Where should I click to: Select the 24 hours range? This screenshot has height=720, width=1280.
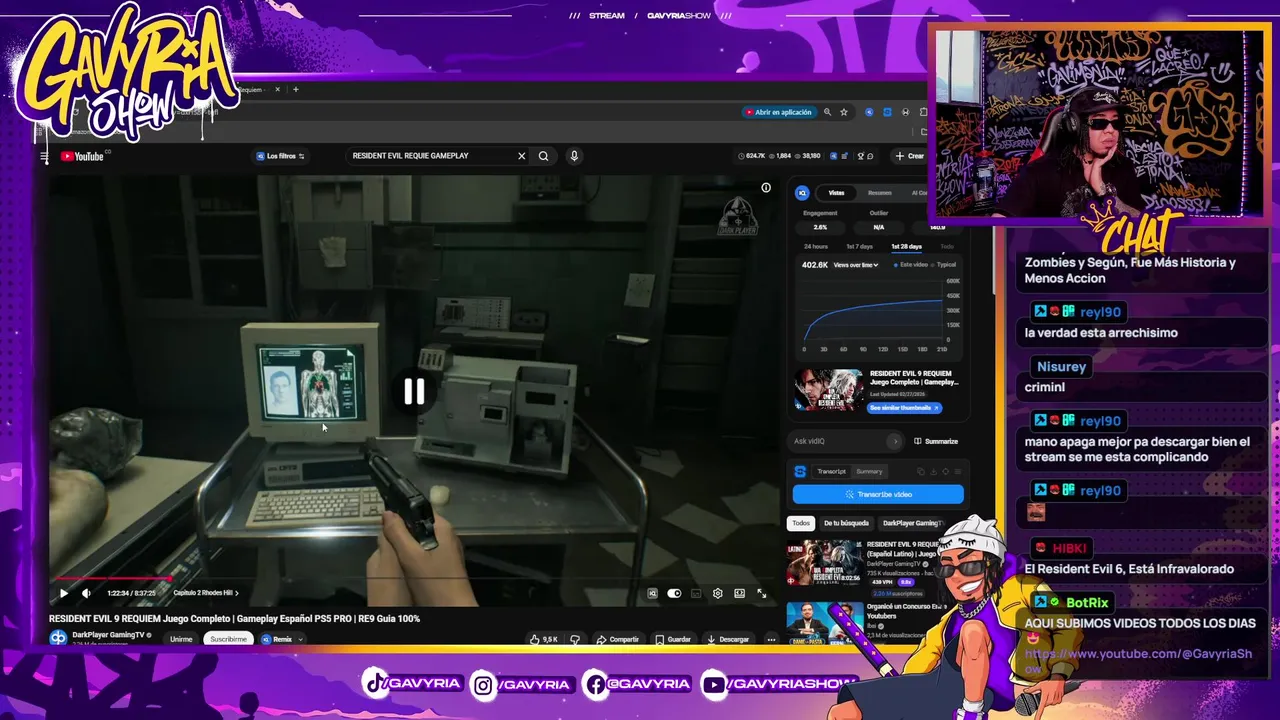[816, 246]
